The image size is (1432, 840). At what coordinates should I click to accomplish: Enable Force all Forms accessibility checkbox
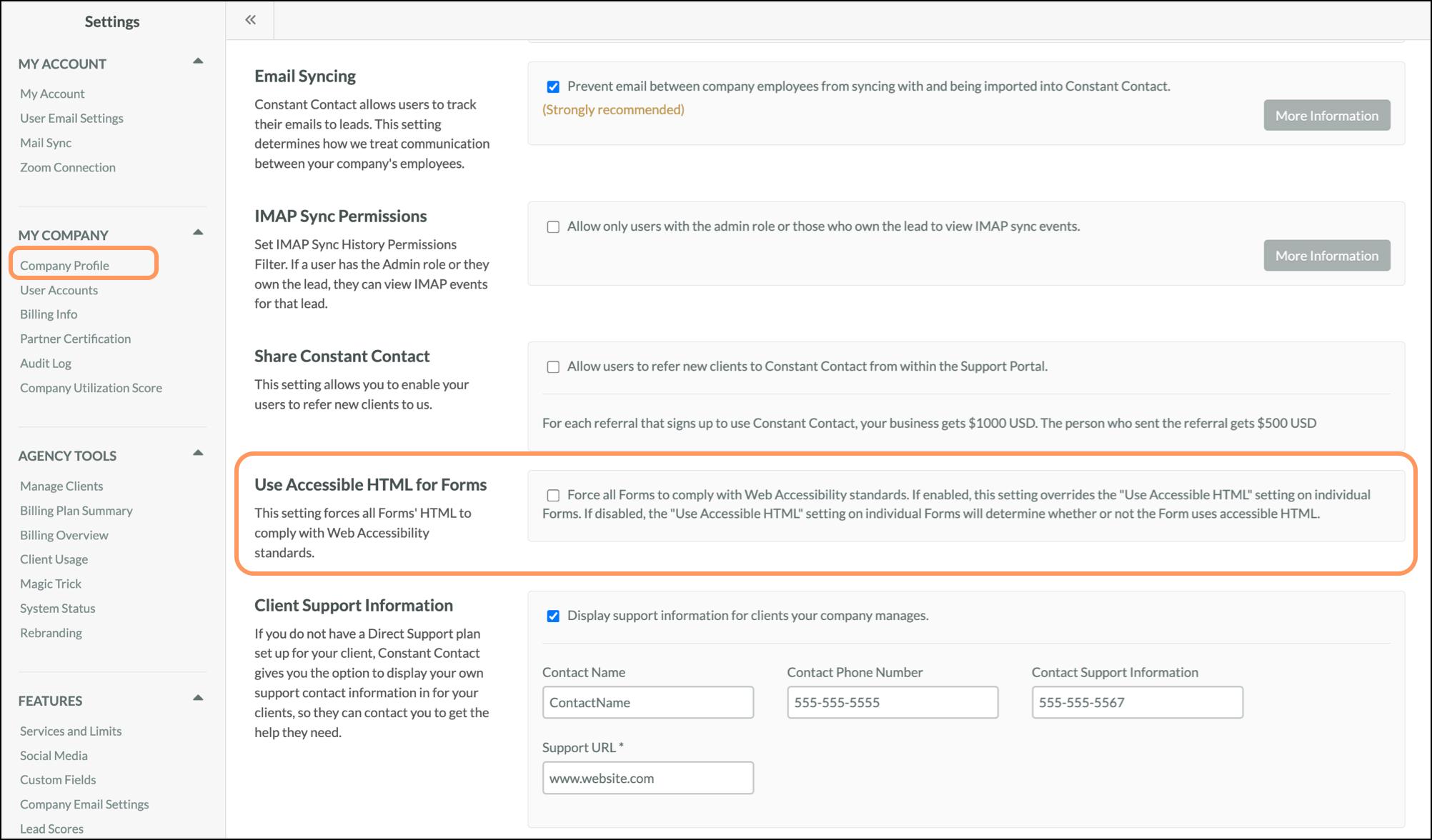coord(553,496)
